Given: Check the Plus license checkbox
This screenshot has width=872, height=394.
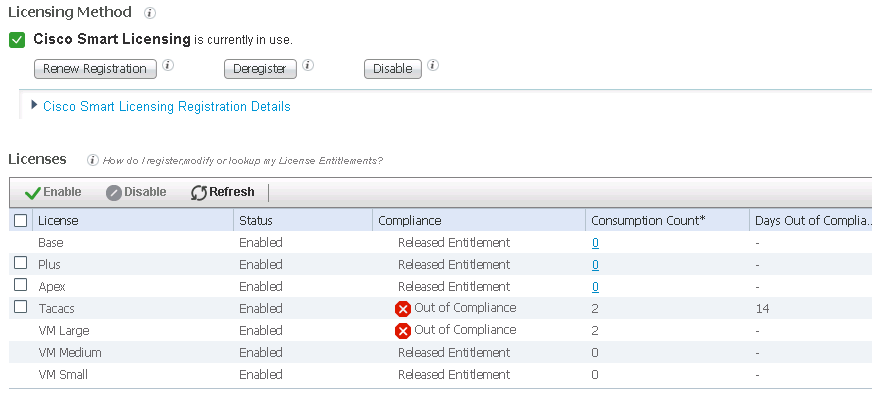Looking at the screenshot, I should pyautogui.click(x=21, y=263).
